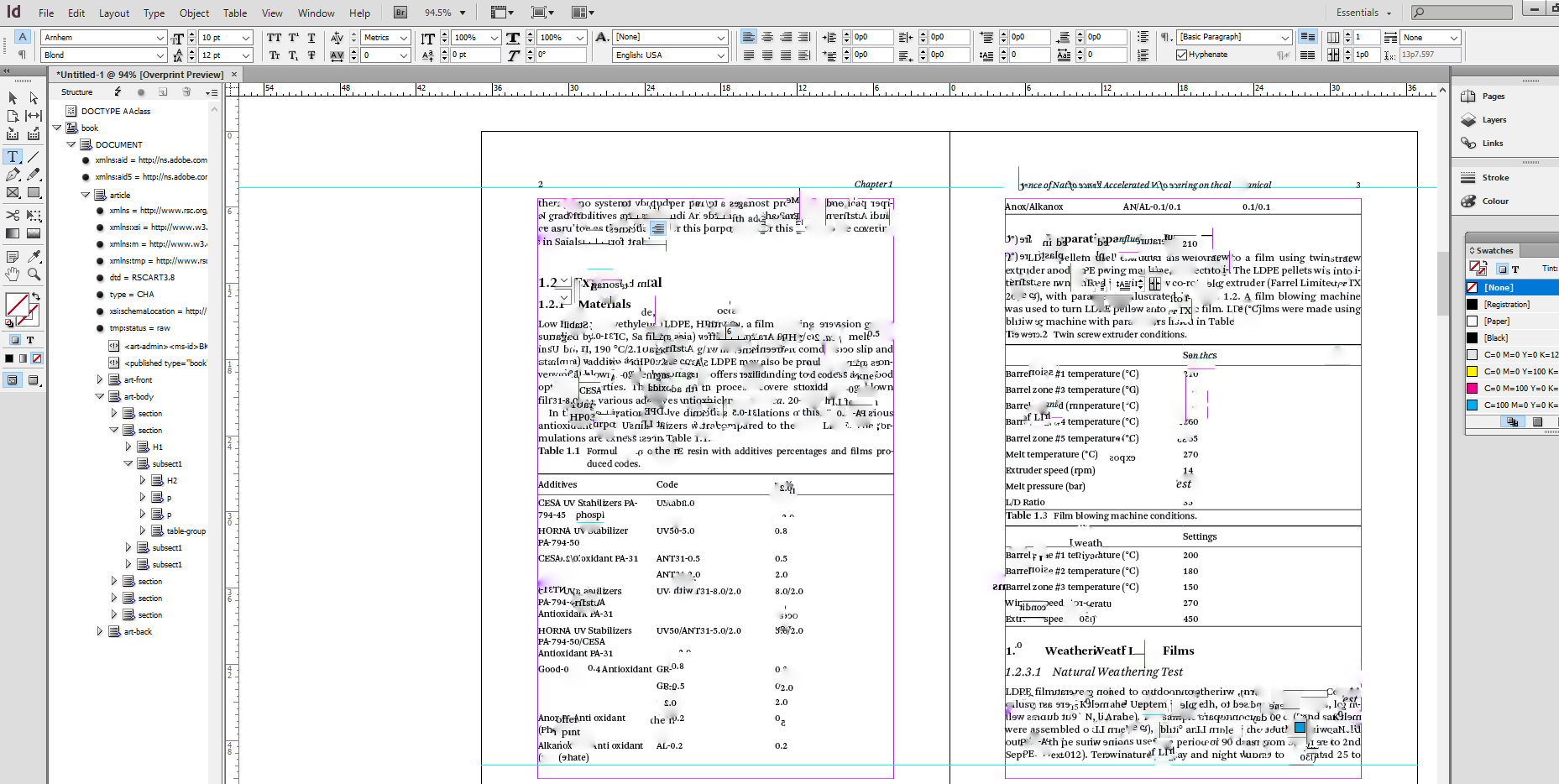Open the Table menu
The width and height of the screenshot is (1559, 784).
(234, 13)
